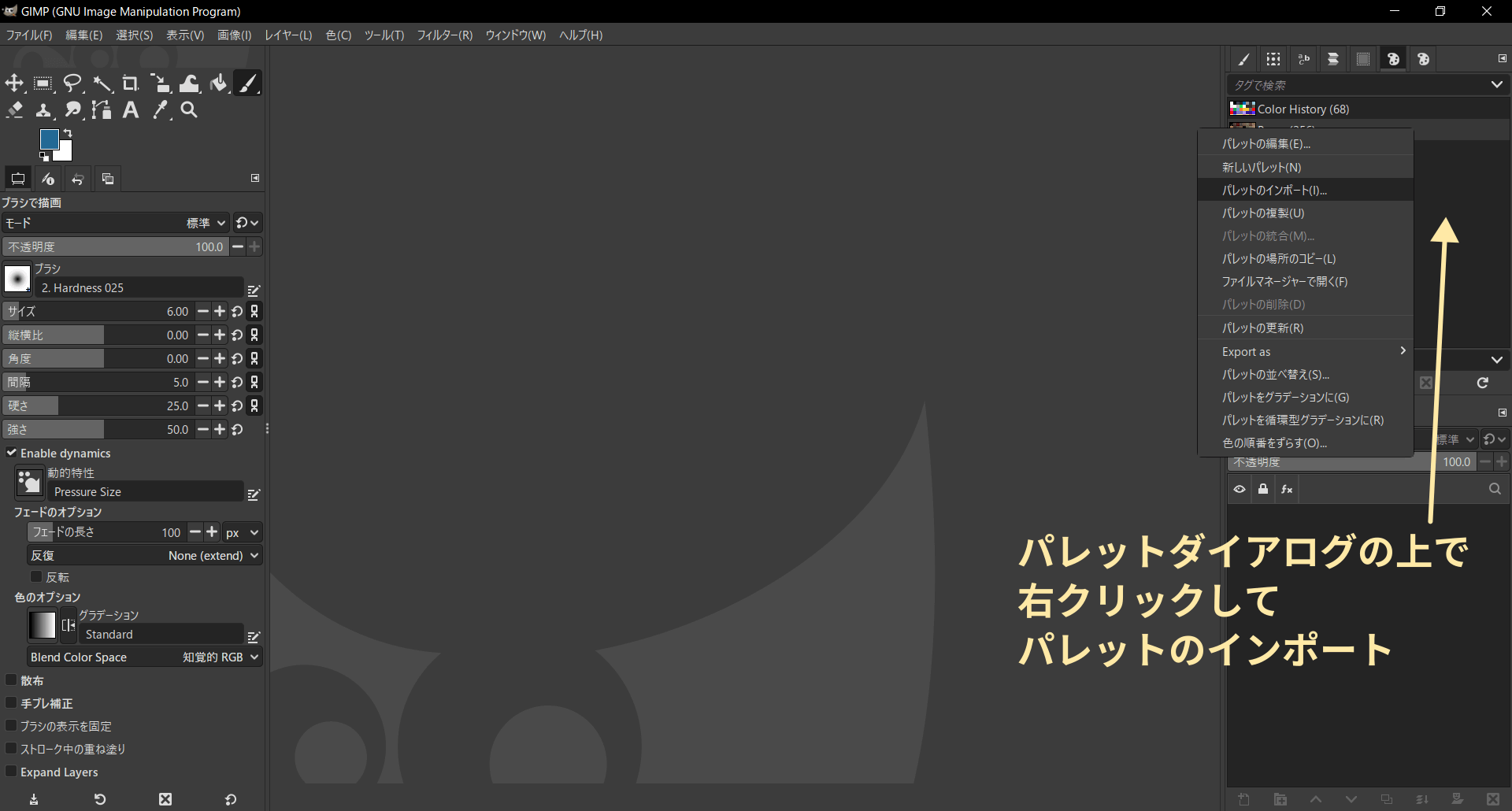Enable the 手ブレ補正 smooth stroke checkbox
This screenshot has width=1512, height=811.
[12, 703]
